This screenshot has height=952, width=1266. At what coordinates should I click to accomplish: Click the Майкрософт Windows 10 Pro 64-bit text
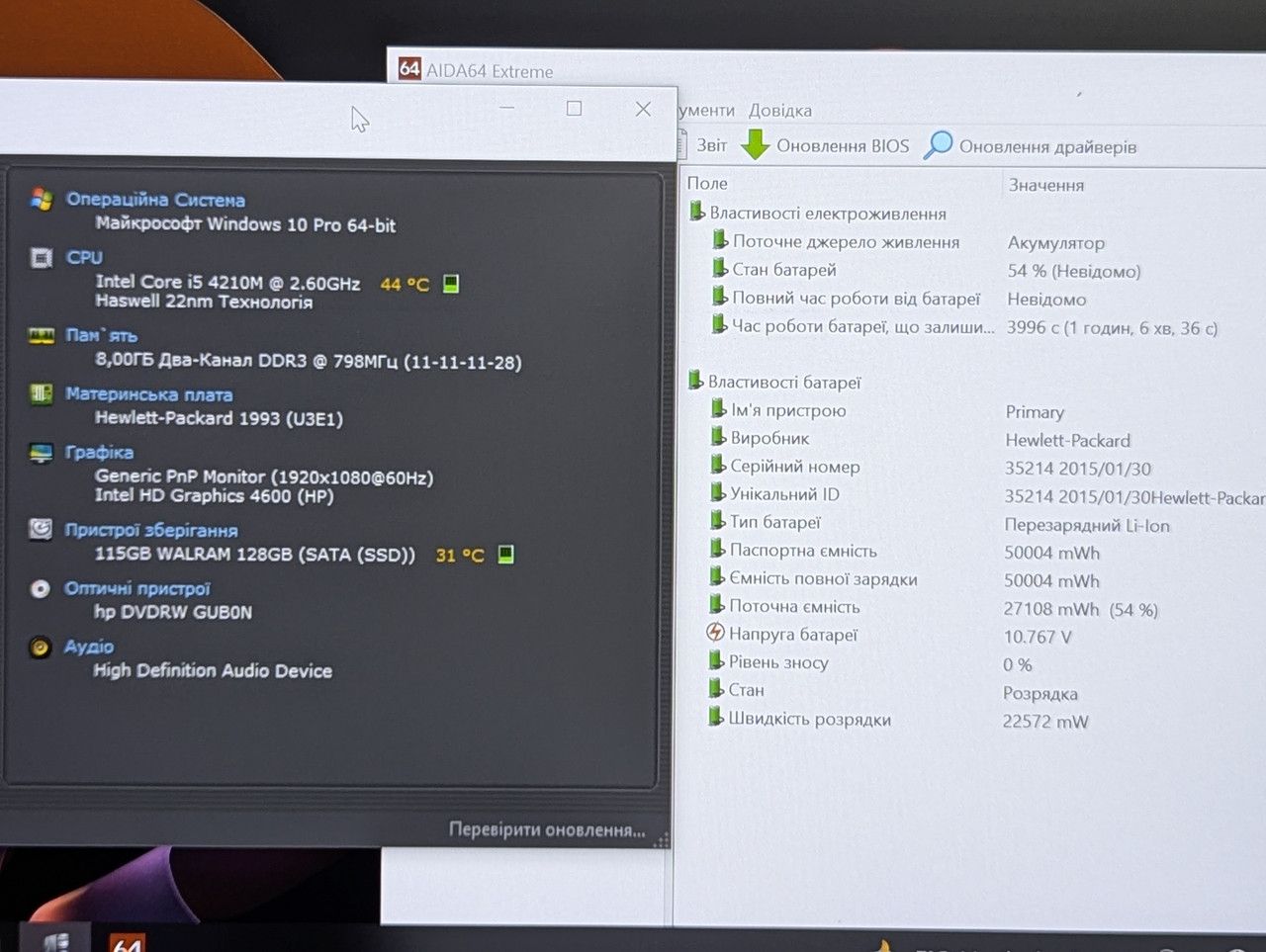tap(245, 224)
